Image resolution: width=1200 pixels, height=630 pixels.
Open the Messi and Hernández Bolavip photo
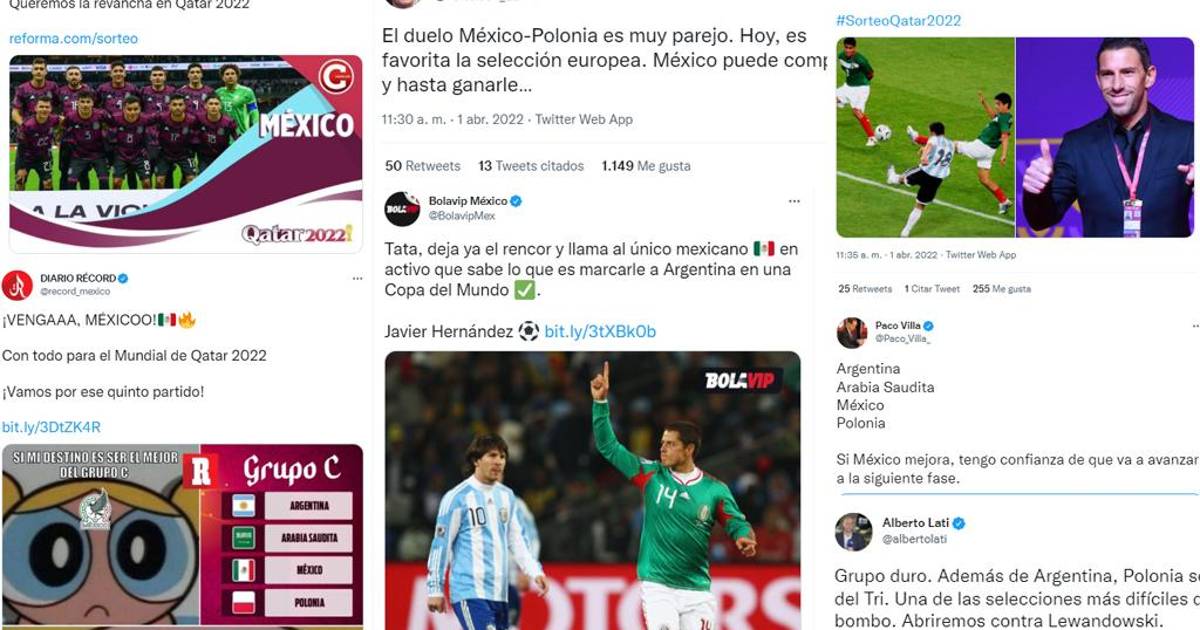coord(592,490)
